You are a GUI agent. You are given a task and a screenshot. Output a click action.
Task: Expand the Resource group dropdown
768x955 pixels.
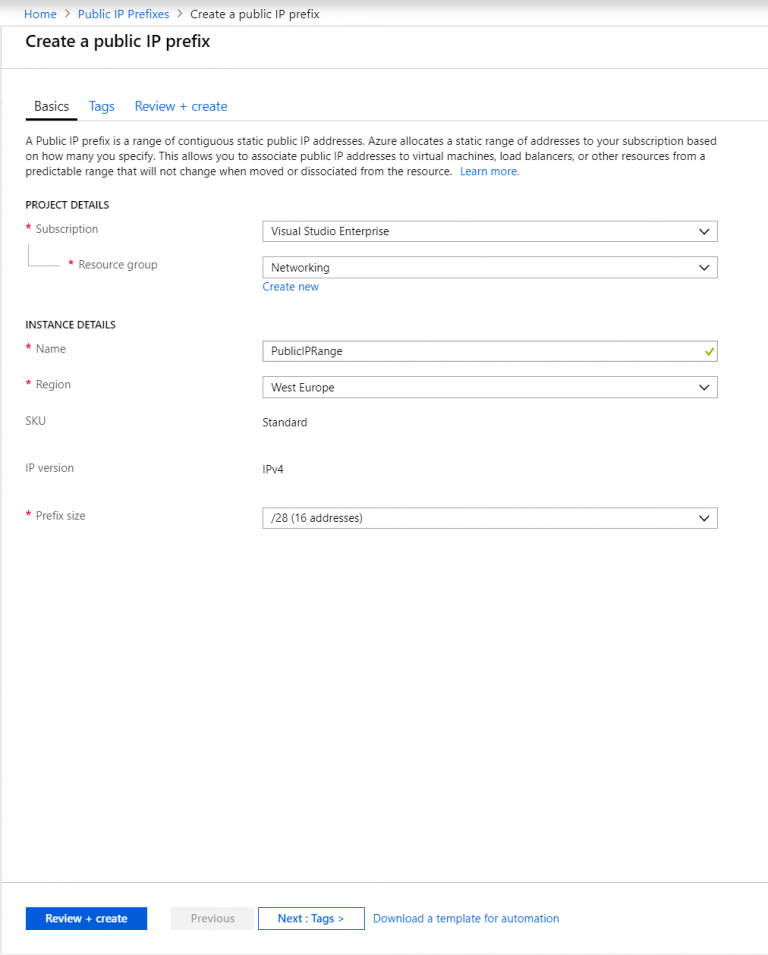pos(489,267)
